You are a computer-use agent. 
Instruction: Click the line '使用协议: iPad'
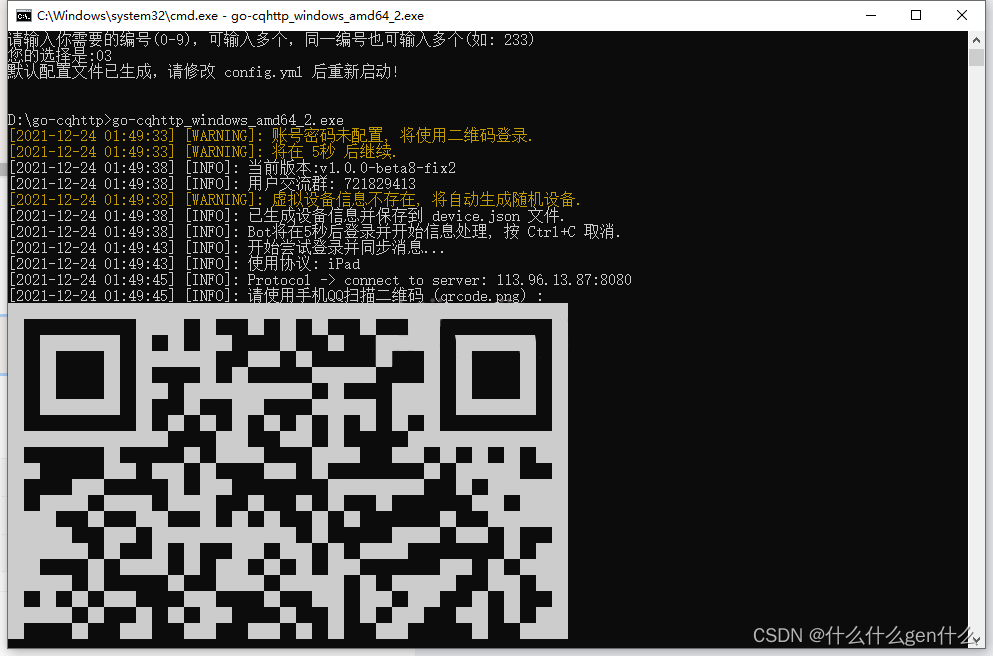tap(184, 263)
